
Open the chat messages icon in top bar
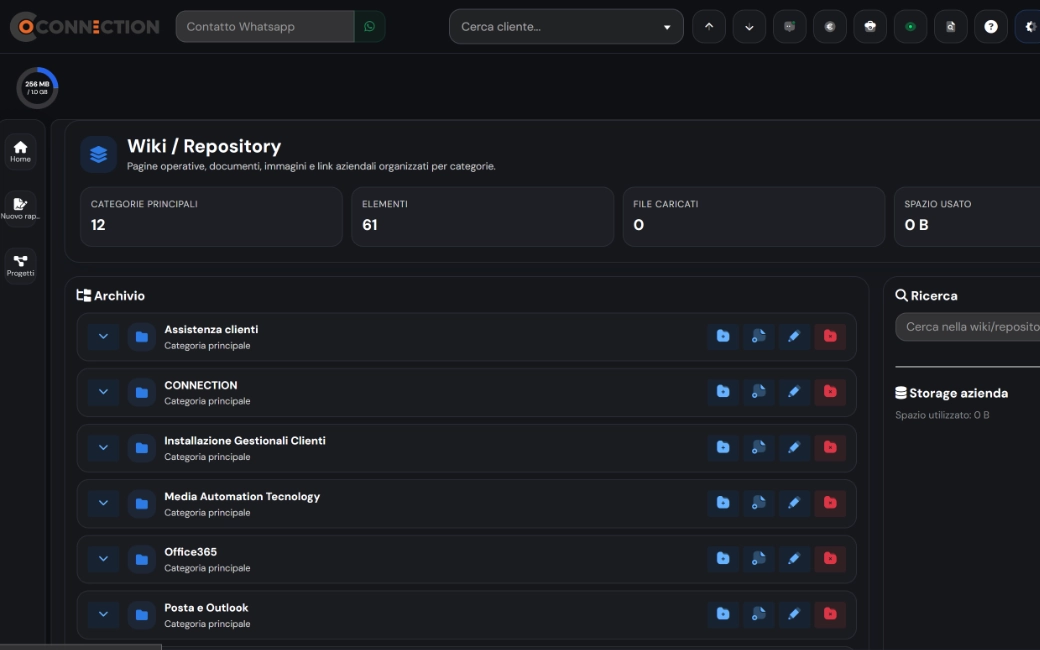789,27
